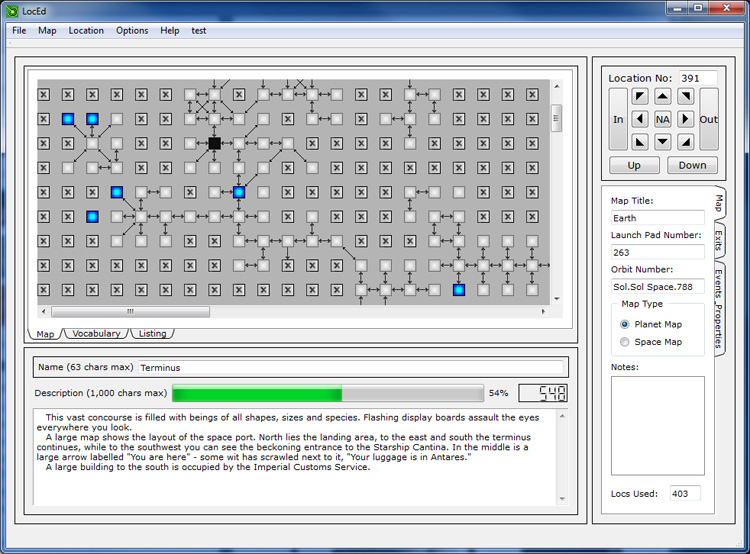This screenshot has width=750, height=554.
Task: Click the southwest direction arrow button
Action: tap(640, 142)
